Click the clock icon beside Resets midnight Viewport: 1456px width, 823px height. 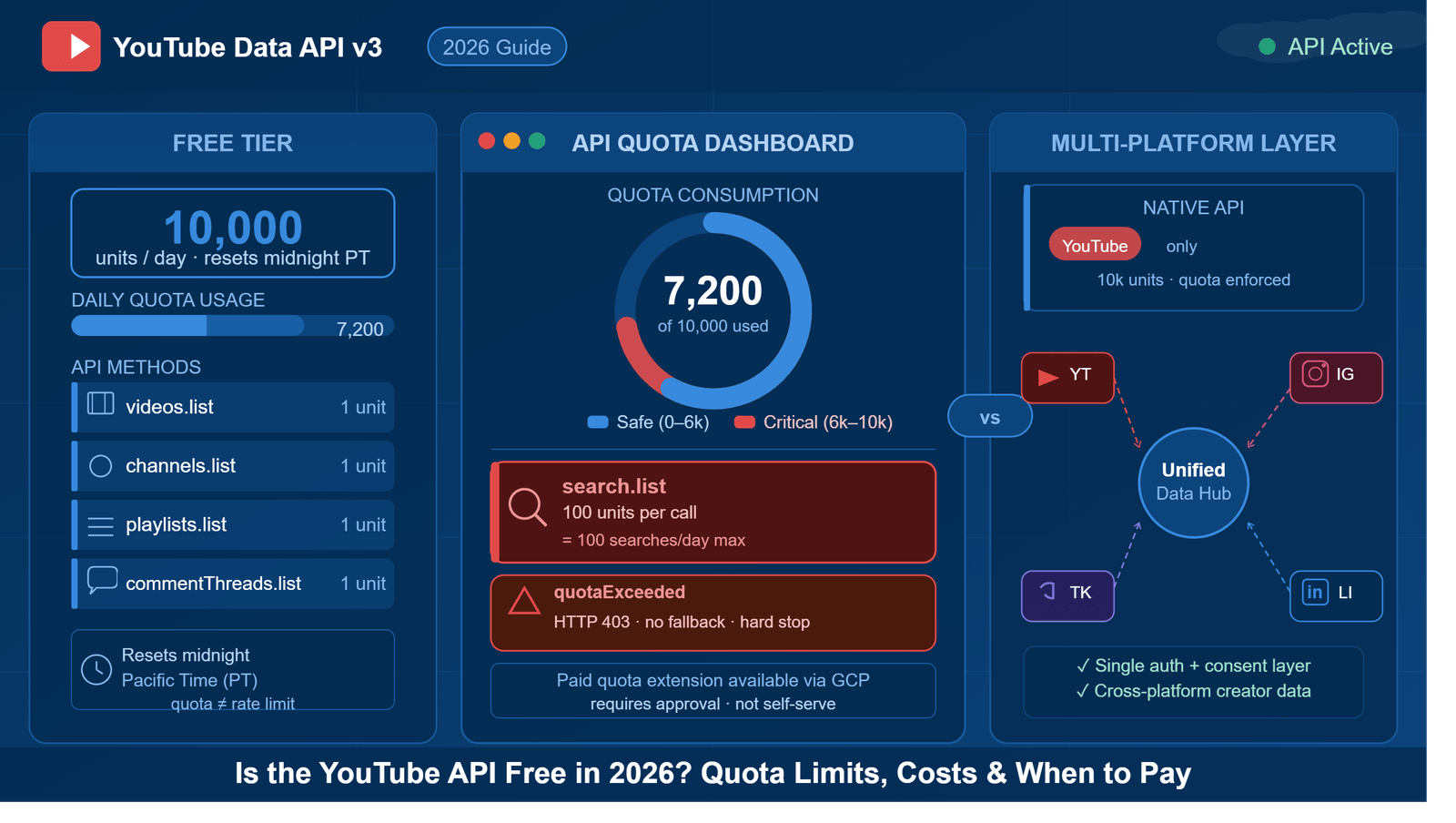click(96, 669)
